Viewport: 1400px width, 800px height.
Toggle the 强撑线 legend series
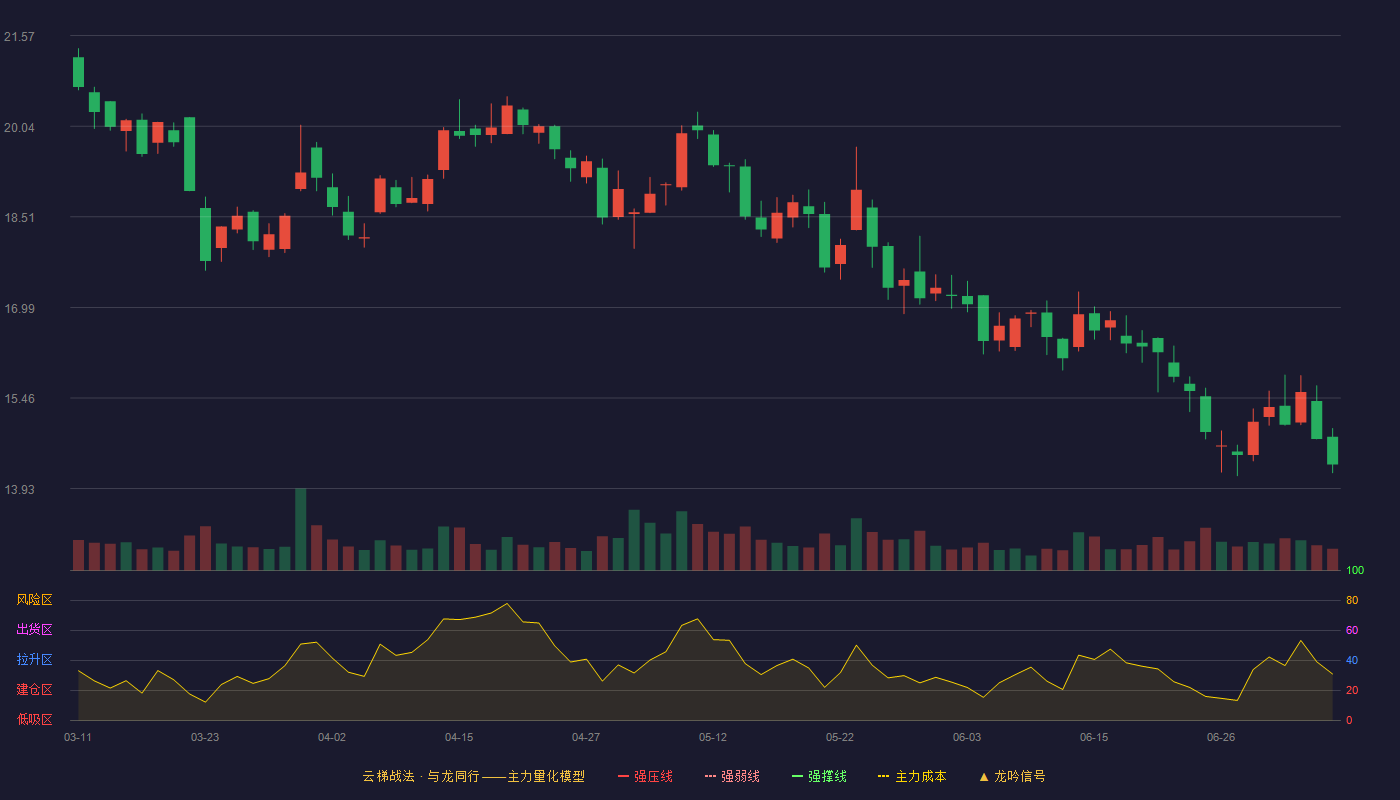pos(820,776)
